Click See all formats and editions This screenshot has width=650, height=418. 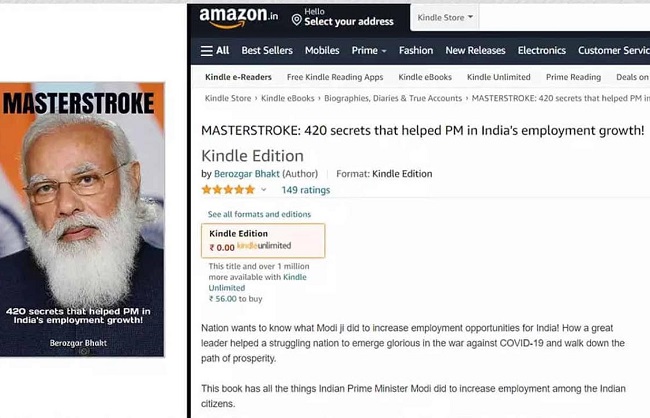259,214
